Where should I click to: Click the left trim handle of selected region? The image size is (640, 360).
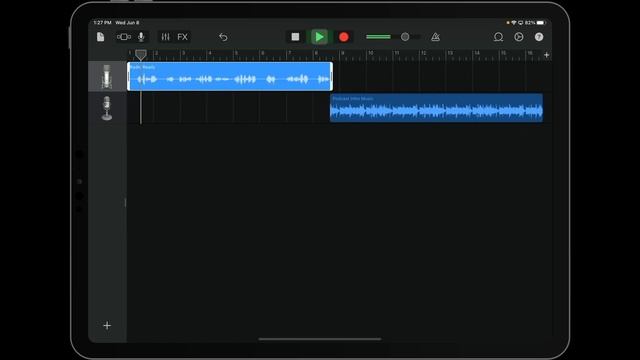click(x=129, y=76)
